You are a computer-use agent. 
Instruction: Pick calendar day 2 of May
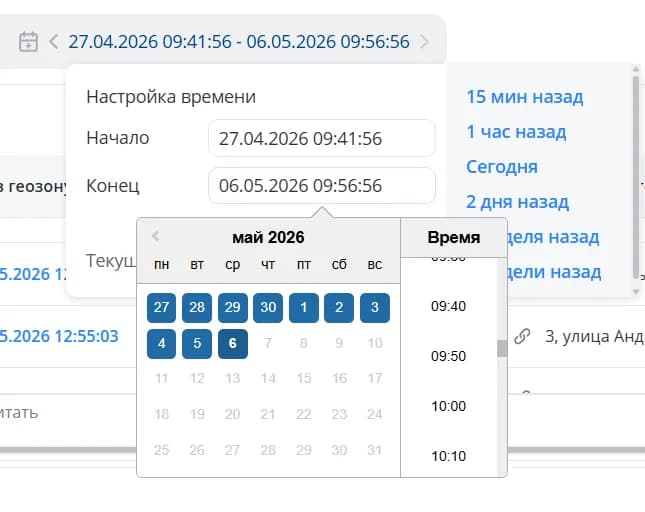(339, 308)
